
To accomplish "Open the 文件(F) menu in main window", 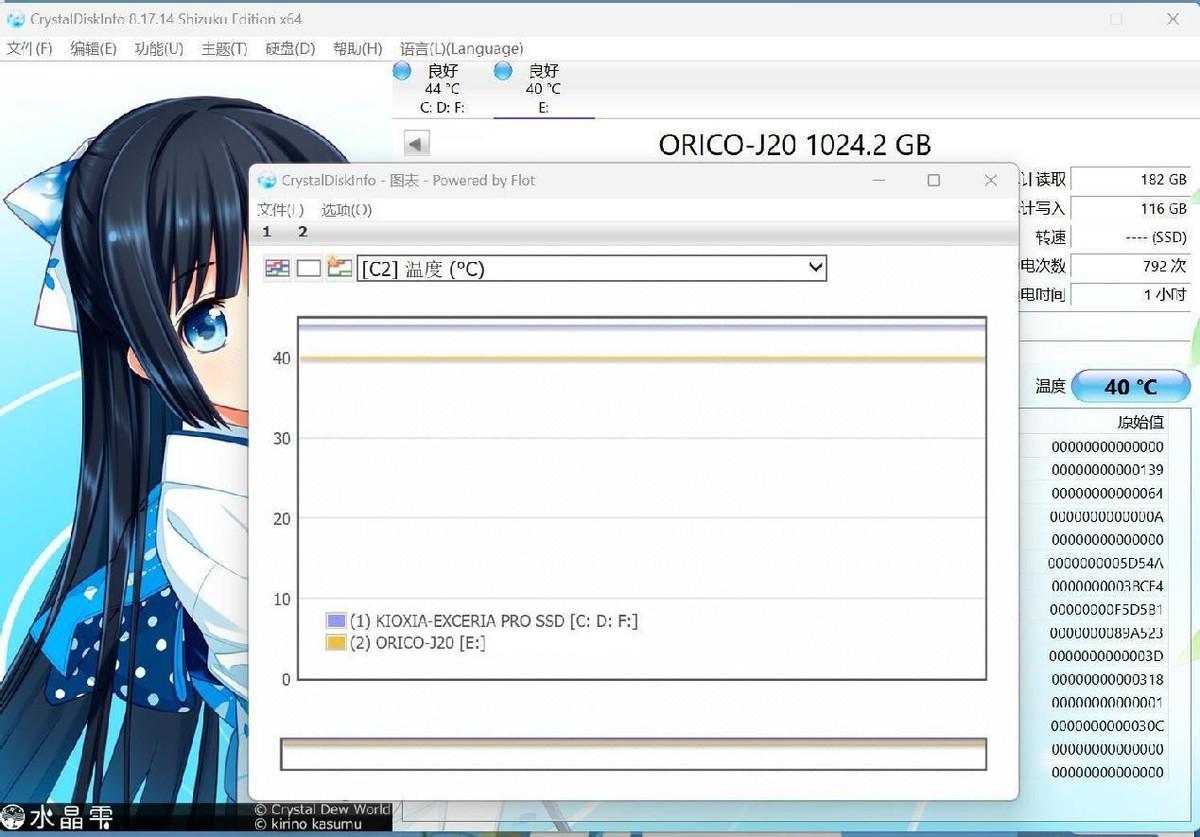I will (30, 48).
